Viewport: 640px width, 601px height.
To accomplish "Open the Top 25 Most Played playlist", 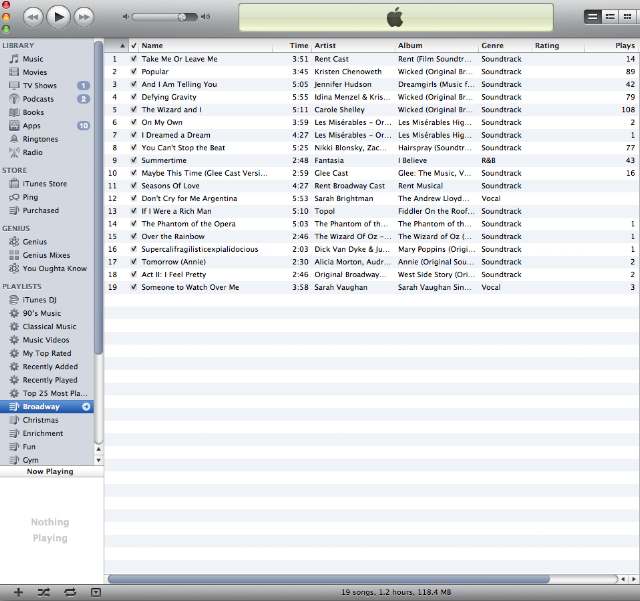I will tap(47, 393).
